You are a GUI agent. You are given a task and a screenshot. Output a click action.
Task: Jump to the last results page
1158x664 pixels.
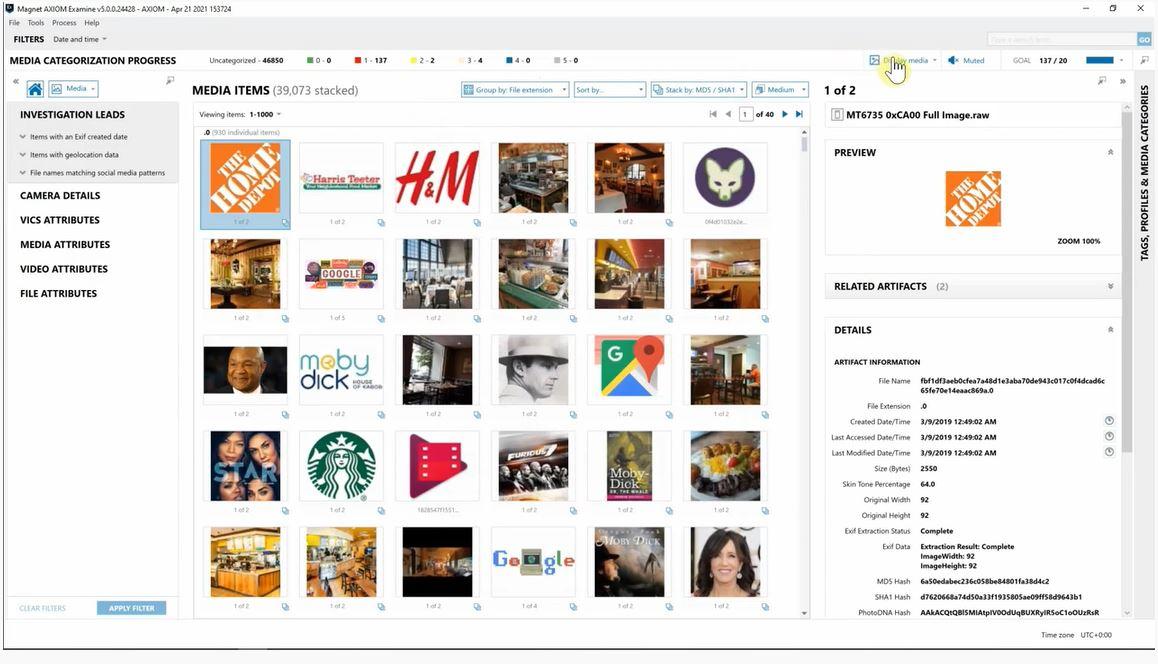[799, 114]
